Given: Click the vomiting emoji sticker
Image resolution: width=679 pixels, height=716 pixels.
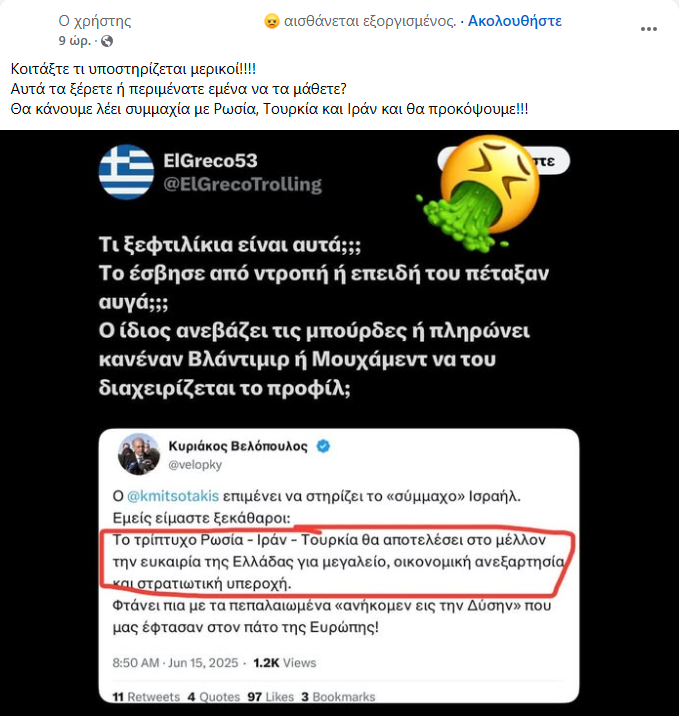Looking at the screenshot, I should point(479,193).
